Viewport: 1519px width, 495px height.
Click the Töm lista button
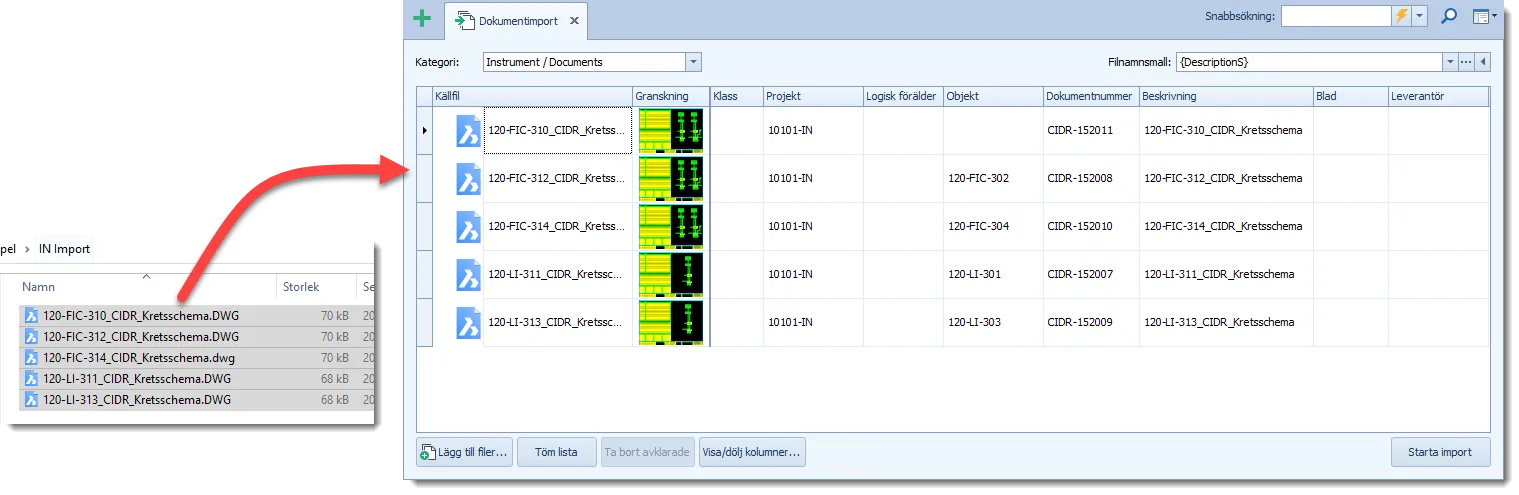(x=556, y=452)
